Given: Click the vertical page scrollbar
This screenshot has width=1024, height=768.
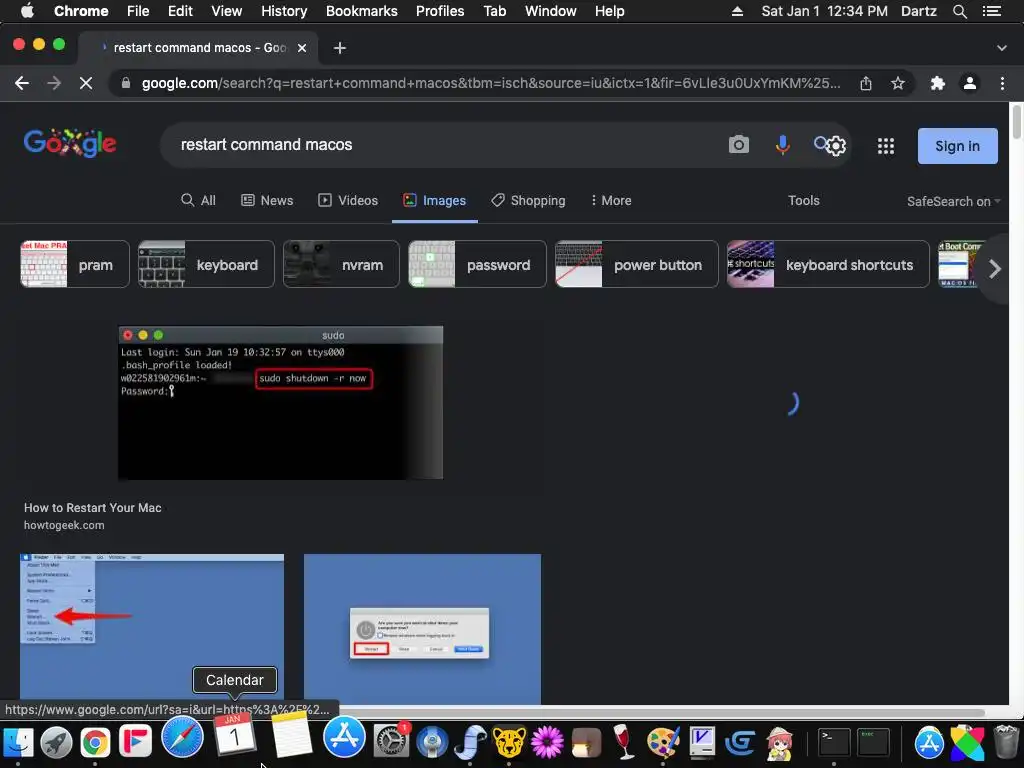Looking at the screenshot, I should [1017, 121].
